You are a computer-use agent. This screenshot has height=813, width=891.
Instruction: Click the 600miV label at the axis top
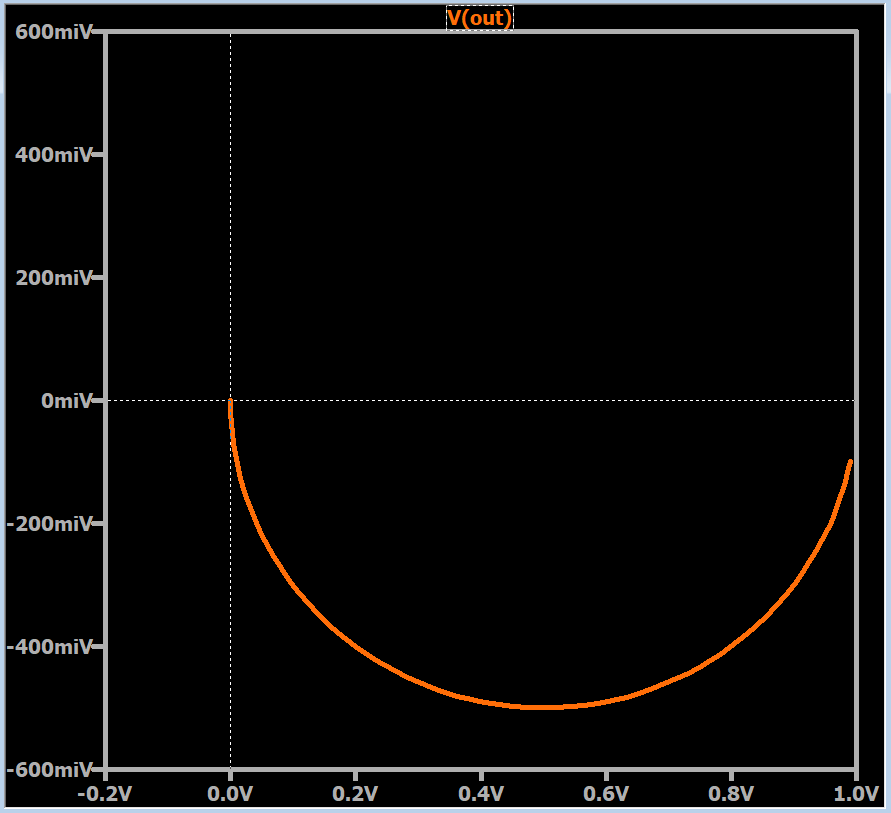point(55,31)
